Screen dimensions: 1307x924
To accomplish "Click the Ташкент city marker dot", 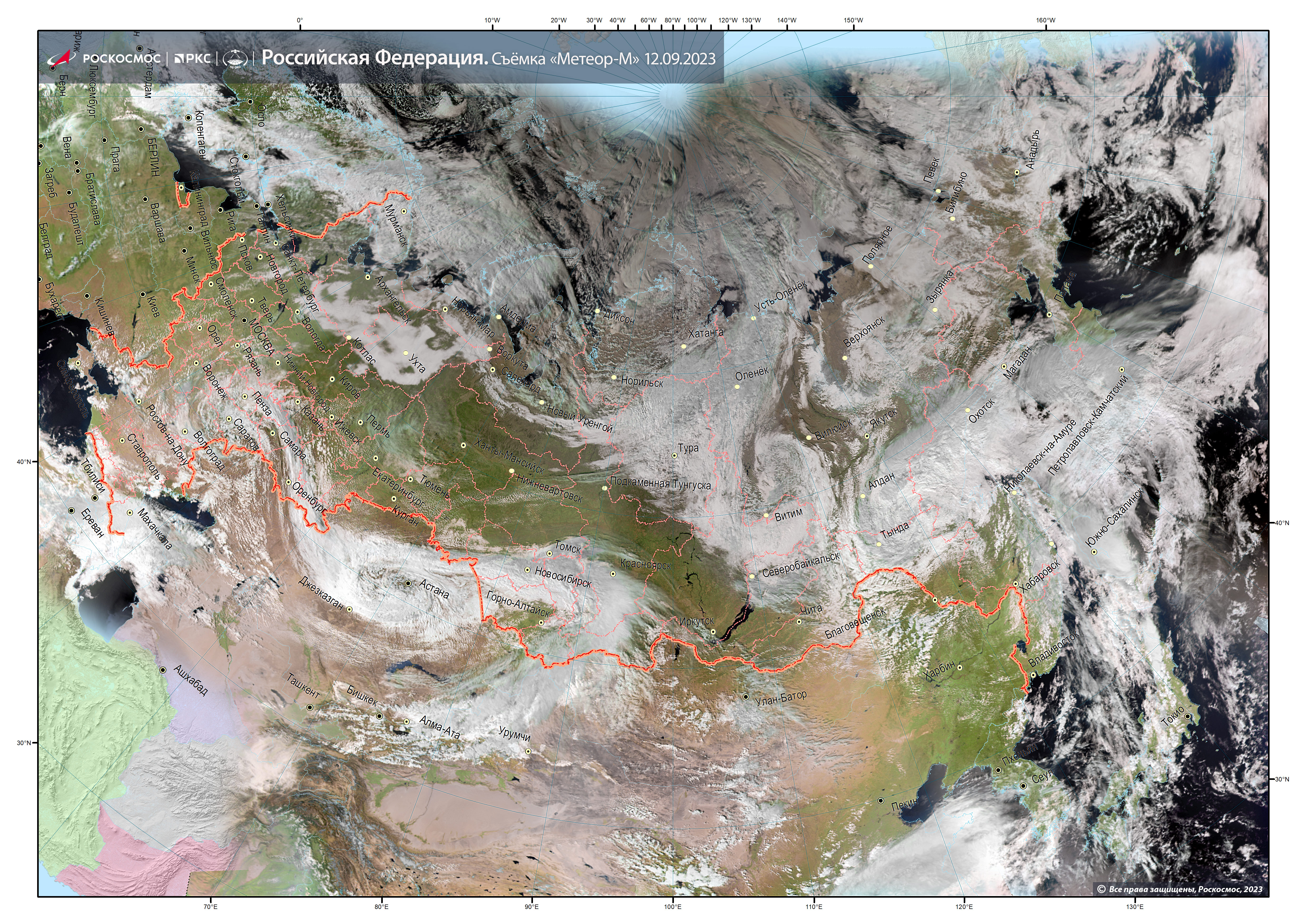I will (310, 708).
